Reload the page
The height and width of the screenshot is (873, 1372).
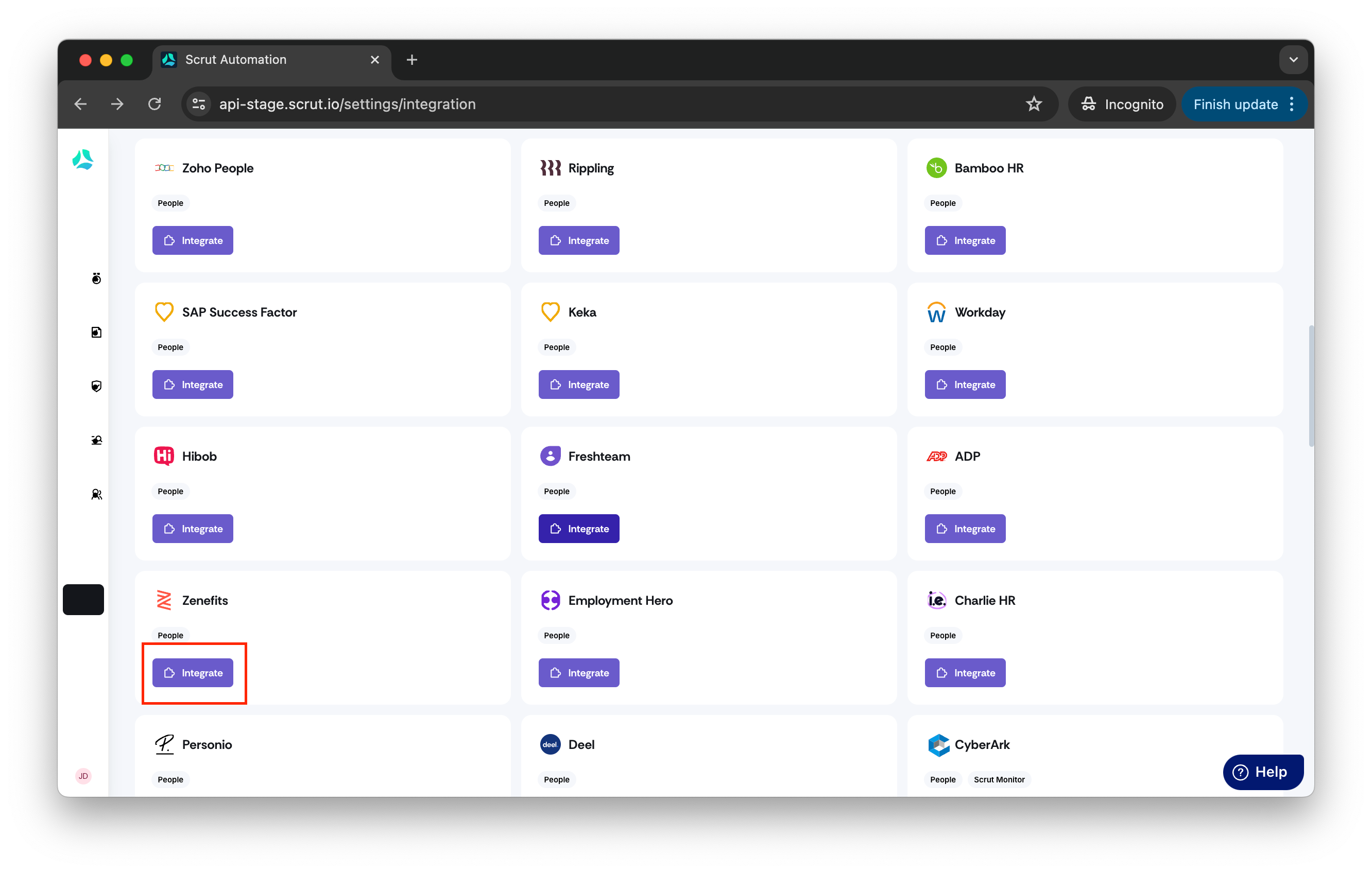click(155, 104)
